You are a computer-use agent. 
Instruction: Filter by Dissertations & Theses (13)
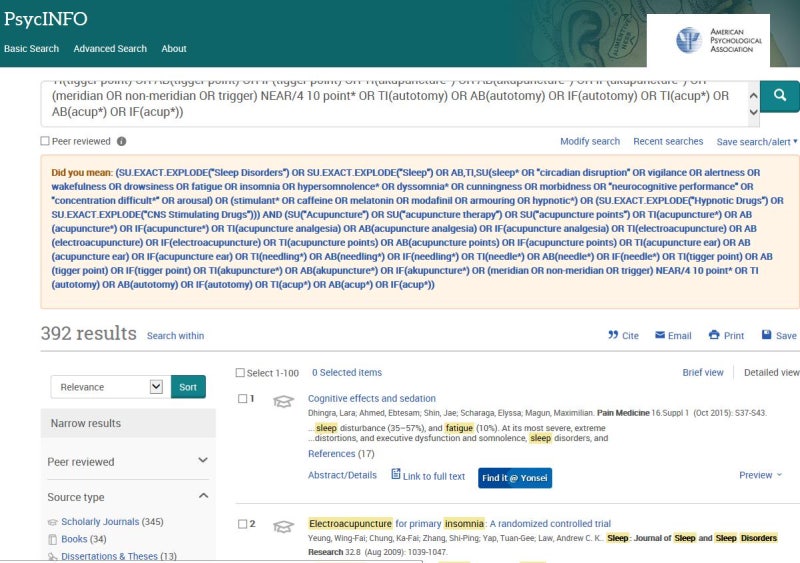tap(119, 556)
